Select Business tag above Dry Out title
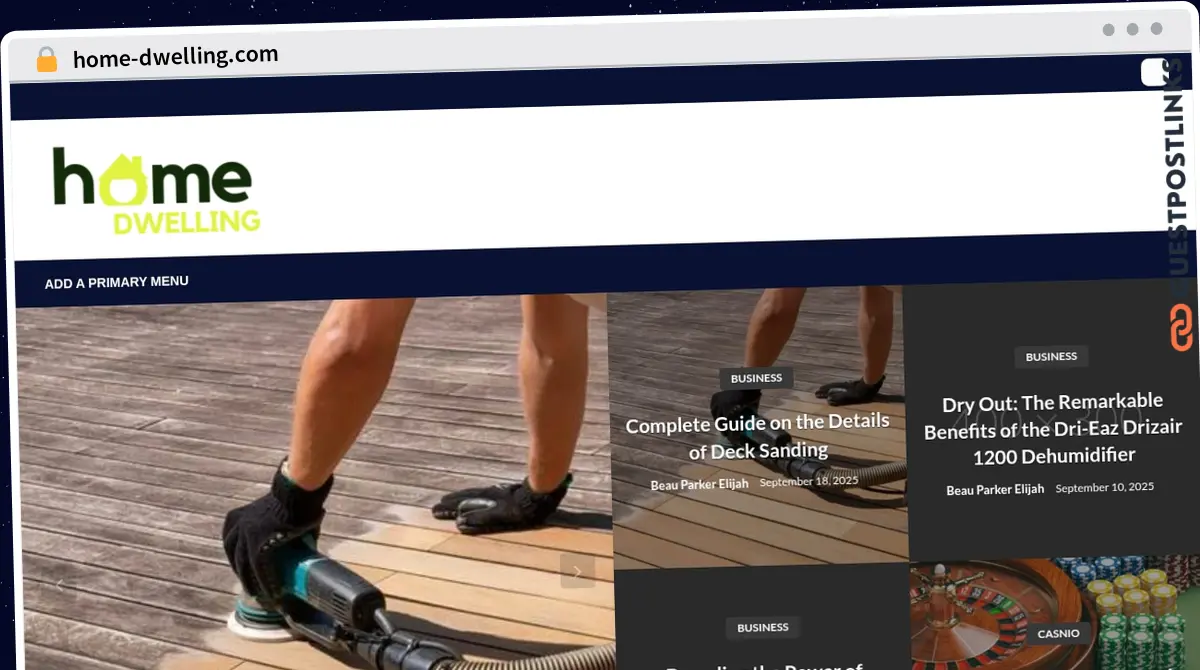Viewport: 1200px width, 670px height. [1051, 356]
